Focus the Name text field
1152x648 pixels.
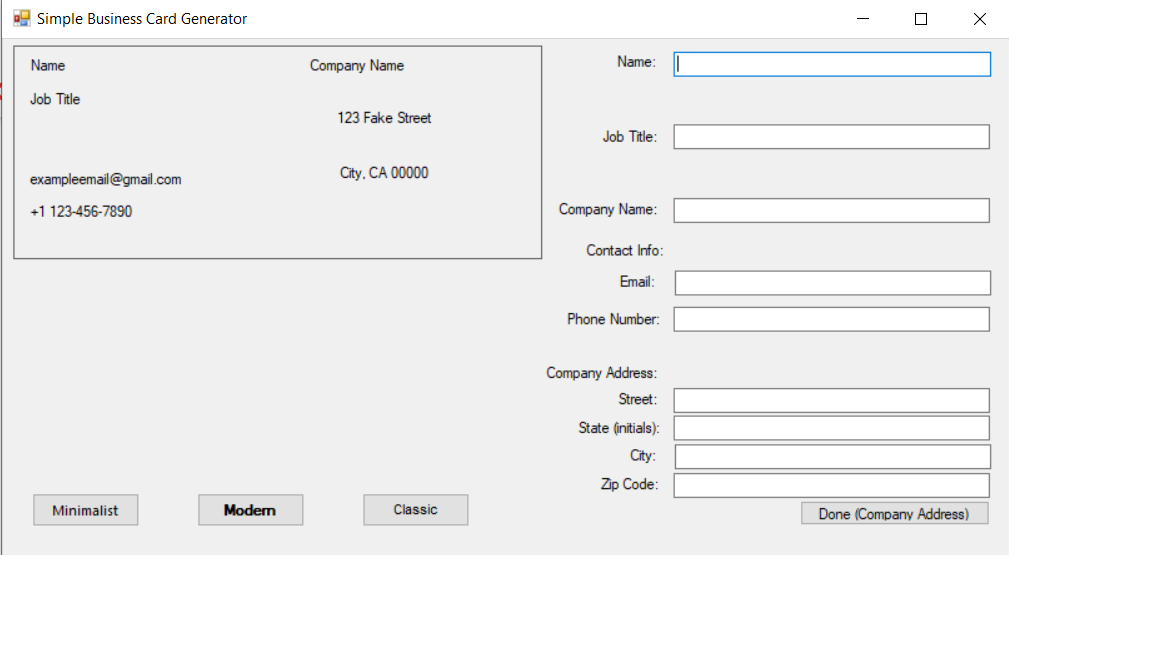click(832, 64)
